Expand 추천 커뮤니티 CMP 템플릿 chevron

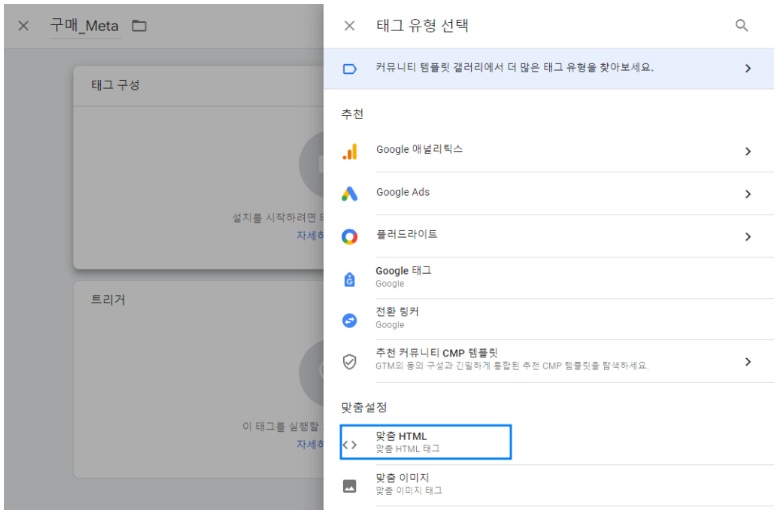point(748,362)
